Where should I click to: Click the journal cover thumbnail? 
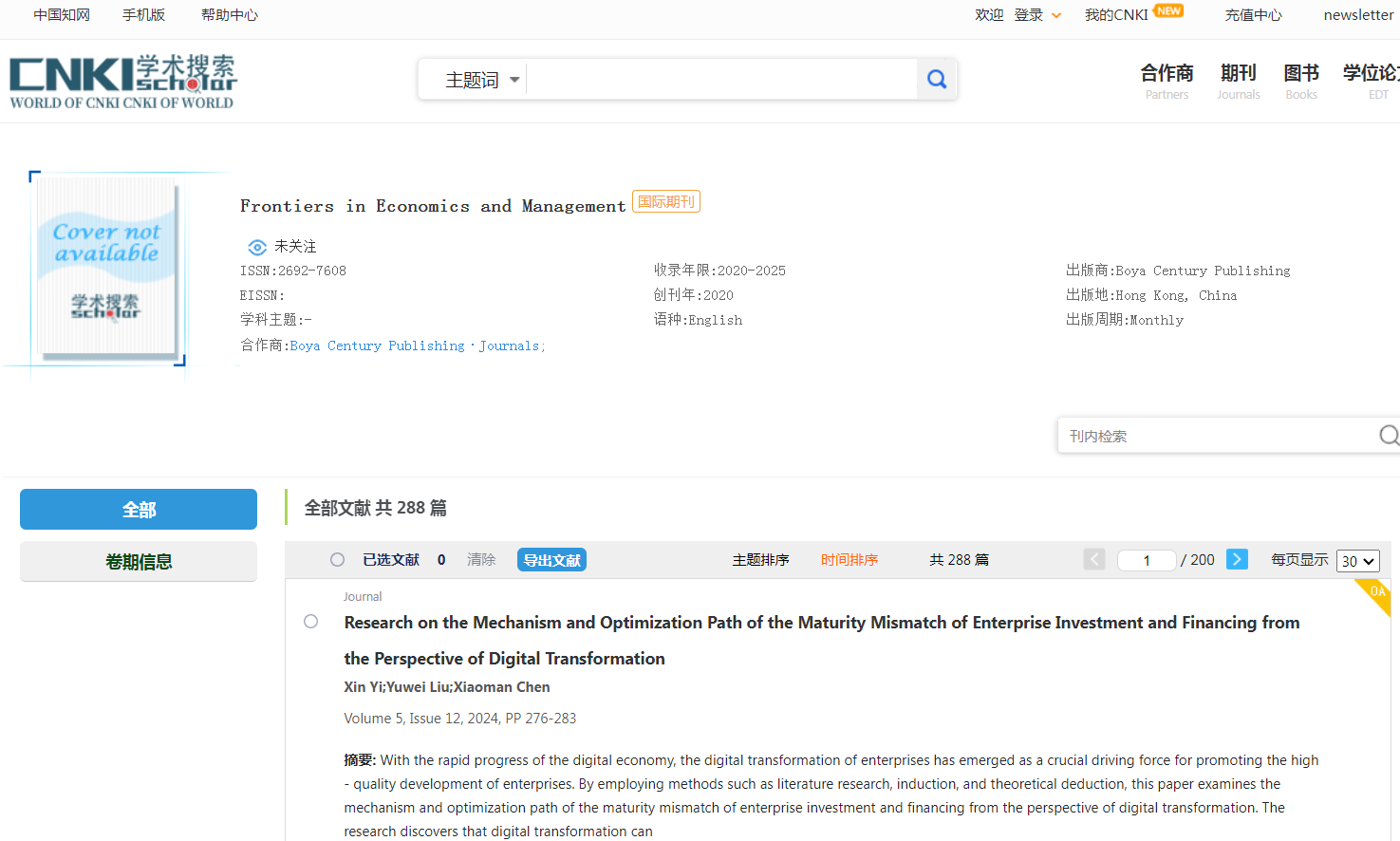107,269
